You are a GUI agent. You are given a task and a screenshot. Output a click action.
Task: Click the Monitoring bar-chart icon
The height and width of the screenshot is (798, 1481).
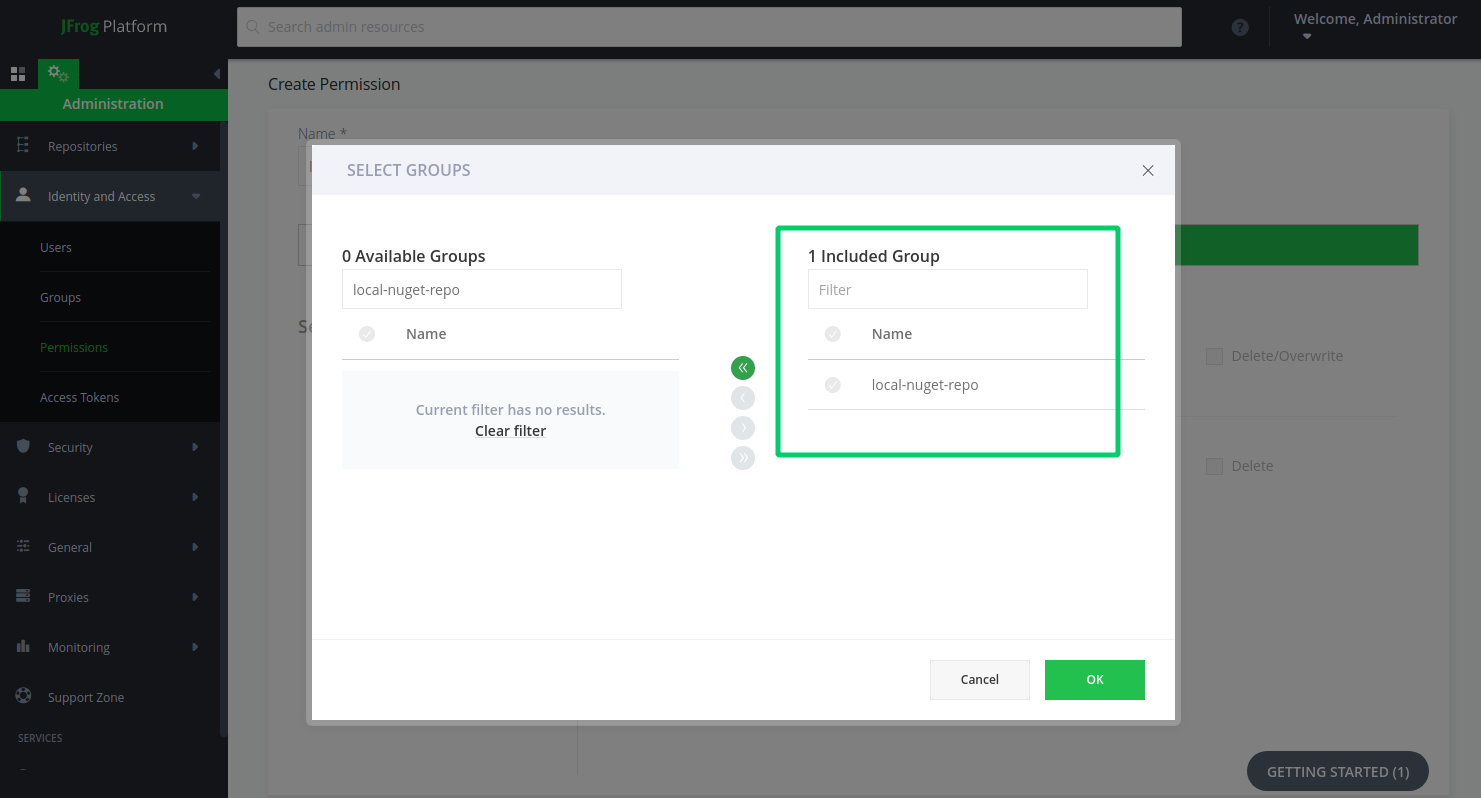(x=22, y=647)
